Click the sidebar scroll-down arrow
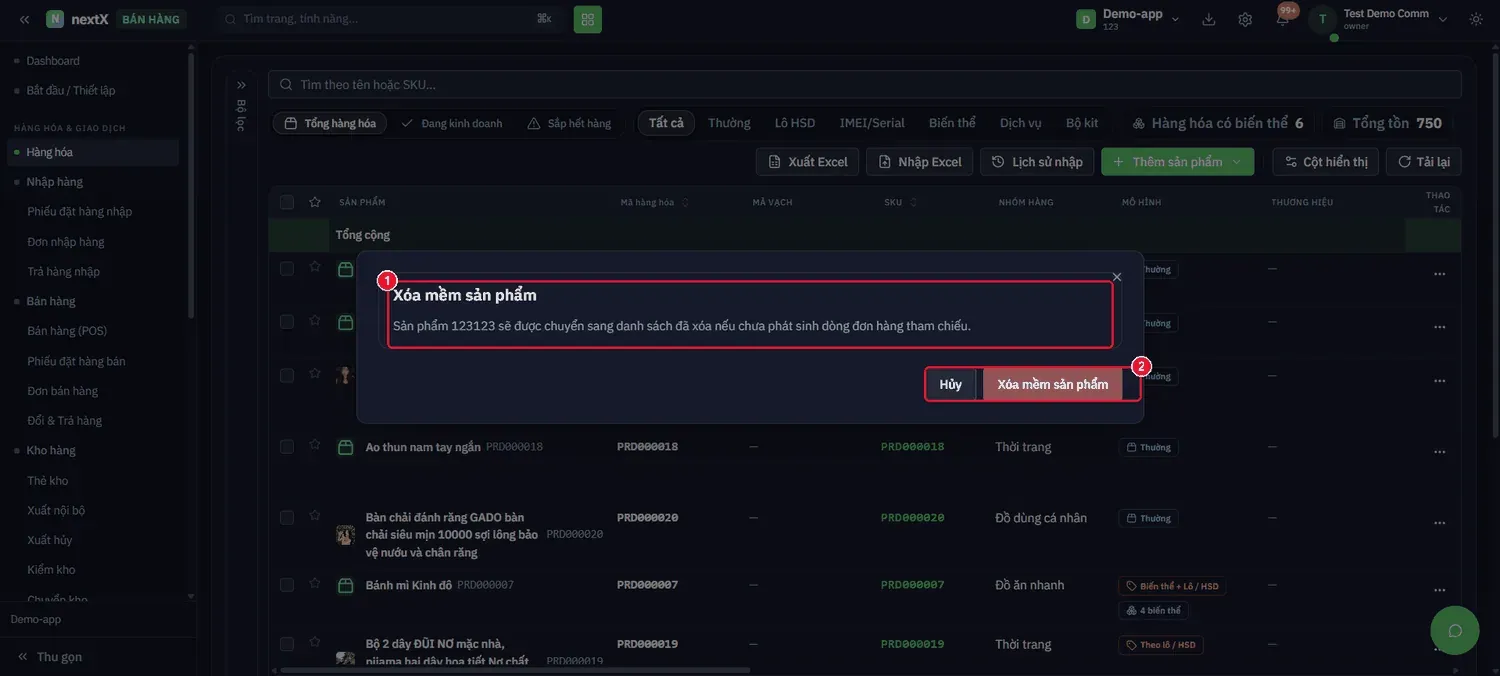The width and height of the screenshot is (1500, 676). point(191,596)
